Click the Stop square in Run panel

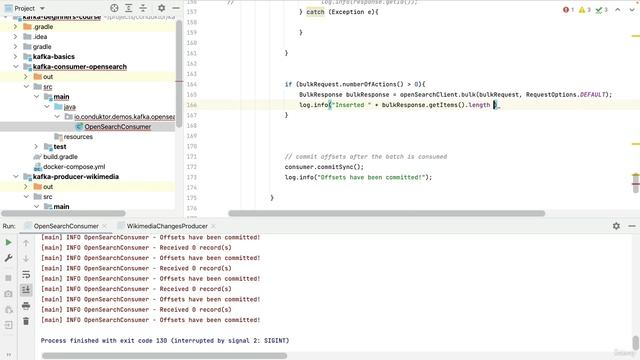8,278
